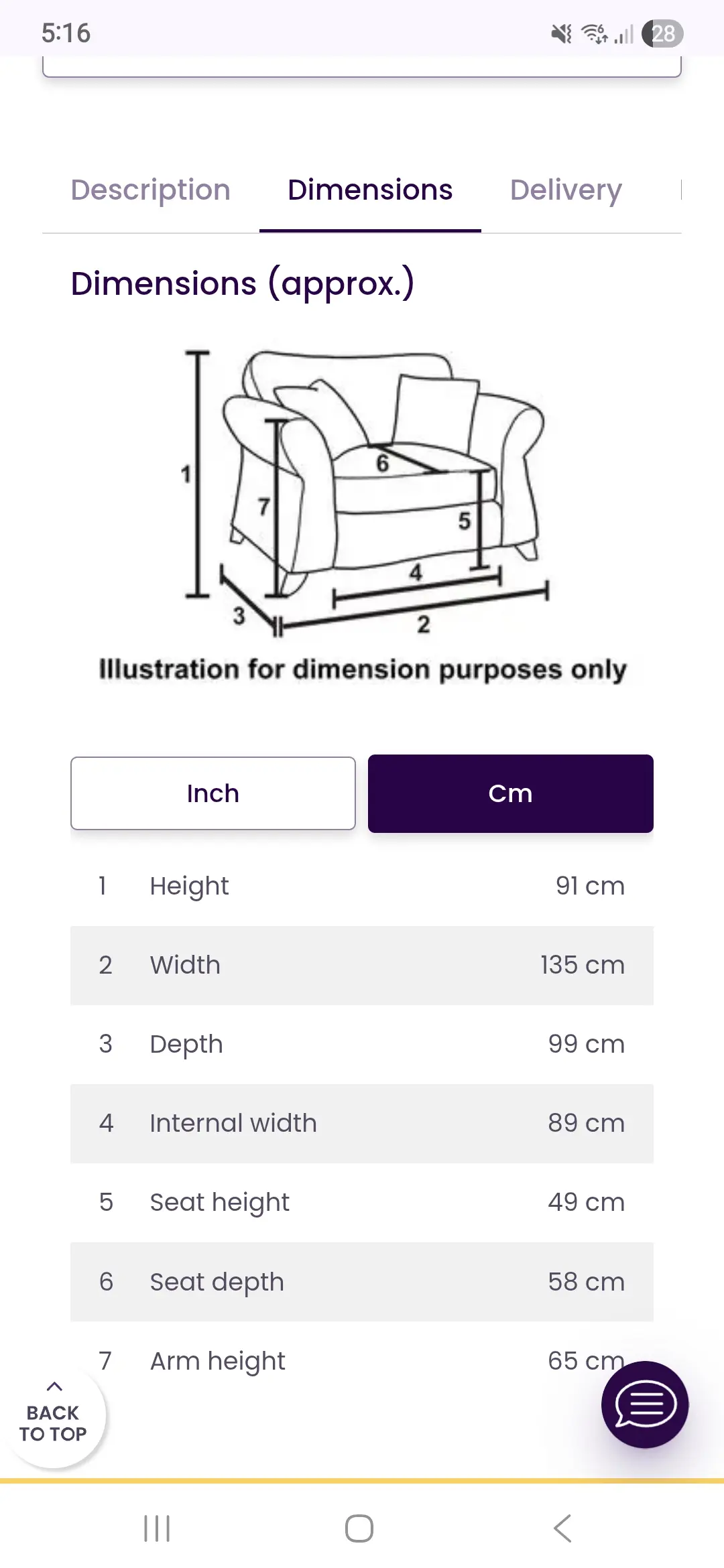The height and width of the screenshot is (1568, 724).
Task: Switch measurements to Inch
Action: (x=213, y=793)
